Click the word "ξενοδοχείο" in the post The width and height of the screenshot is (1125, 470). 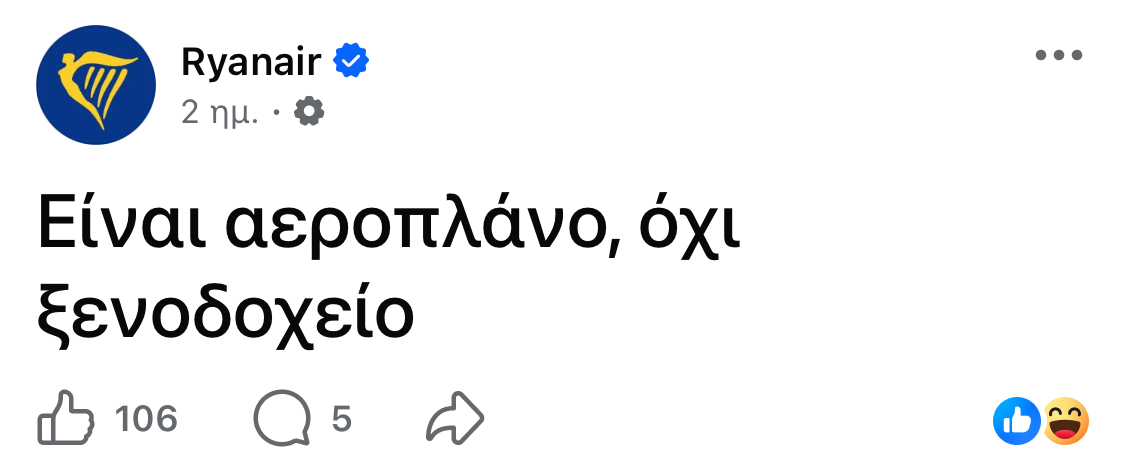(225, 315)
